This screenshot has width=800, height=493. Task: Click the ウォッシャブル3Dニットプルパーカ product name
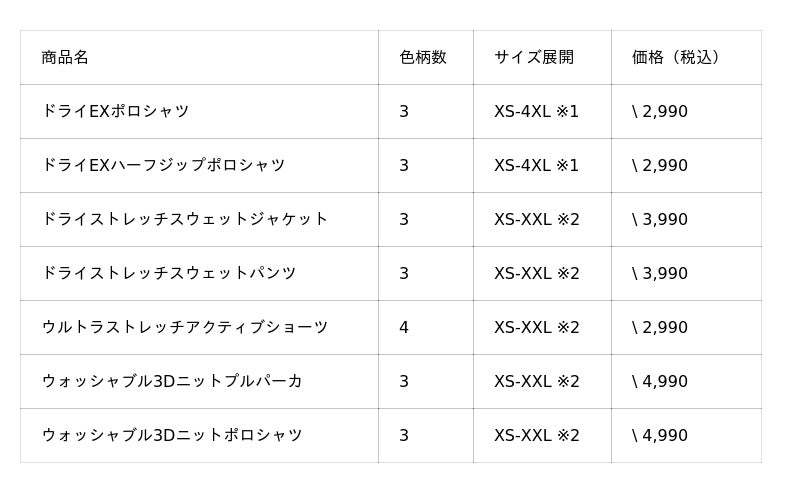tap(172, 381)
